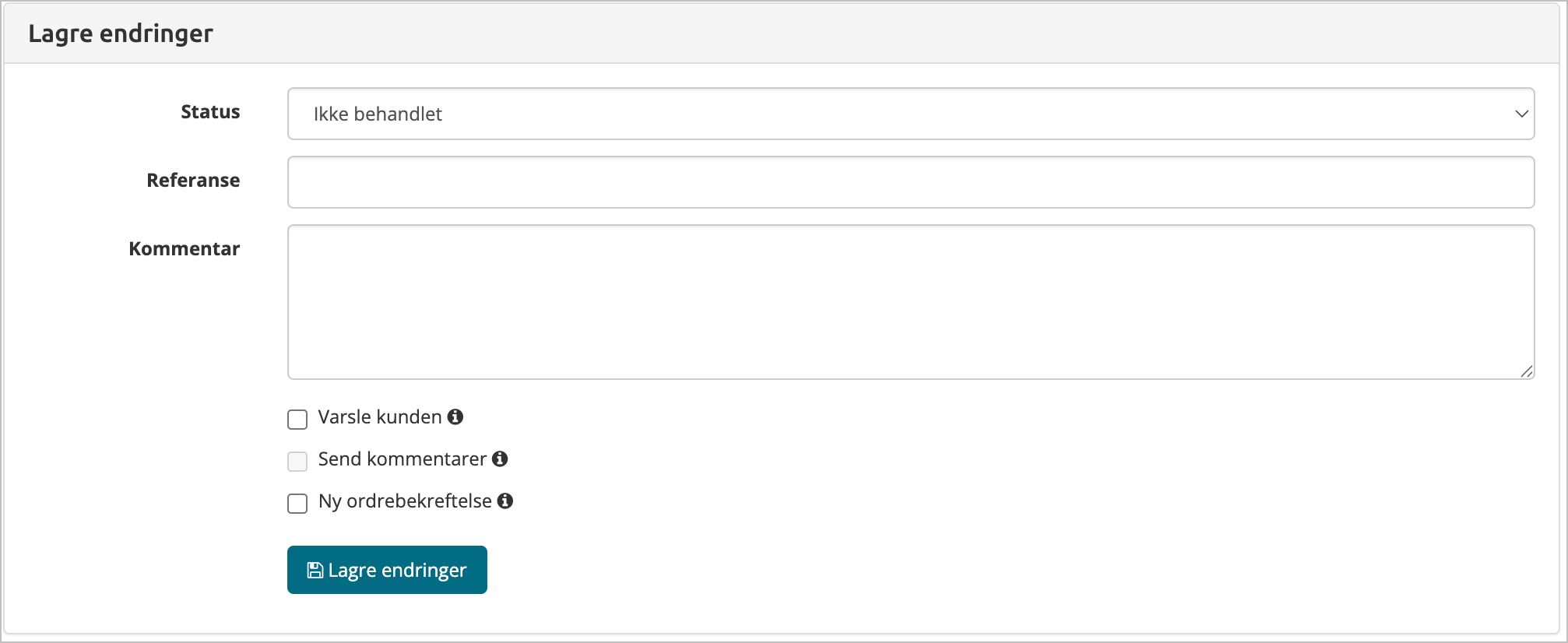
Task: Click info icon beside Ny ordrebekreftelse
Action: pos(505,501)
